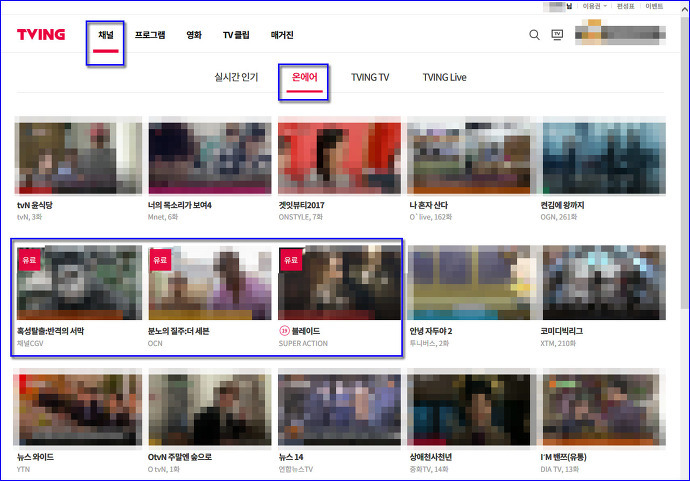Viewport: 690px width, 481px height.
Task: Switch to the 실시간 인기 tab
Action: (x=236, y=77)
